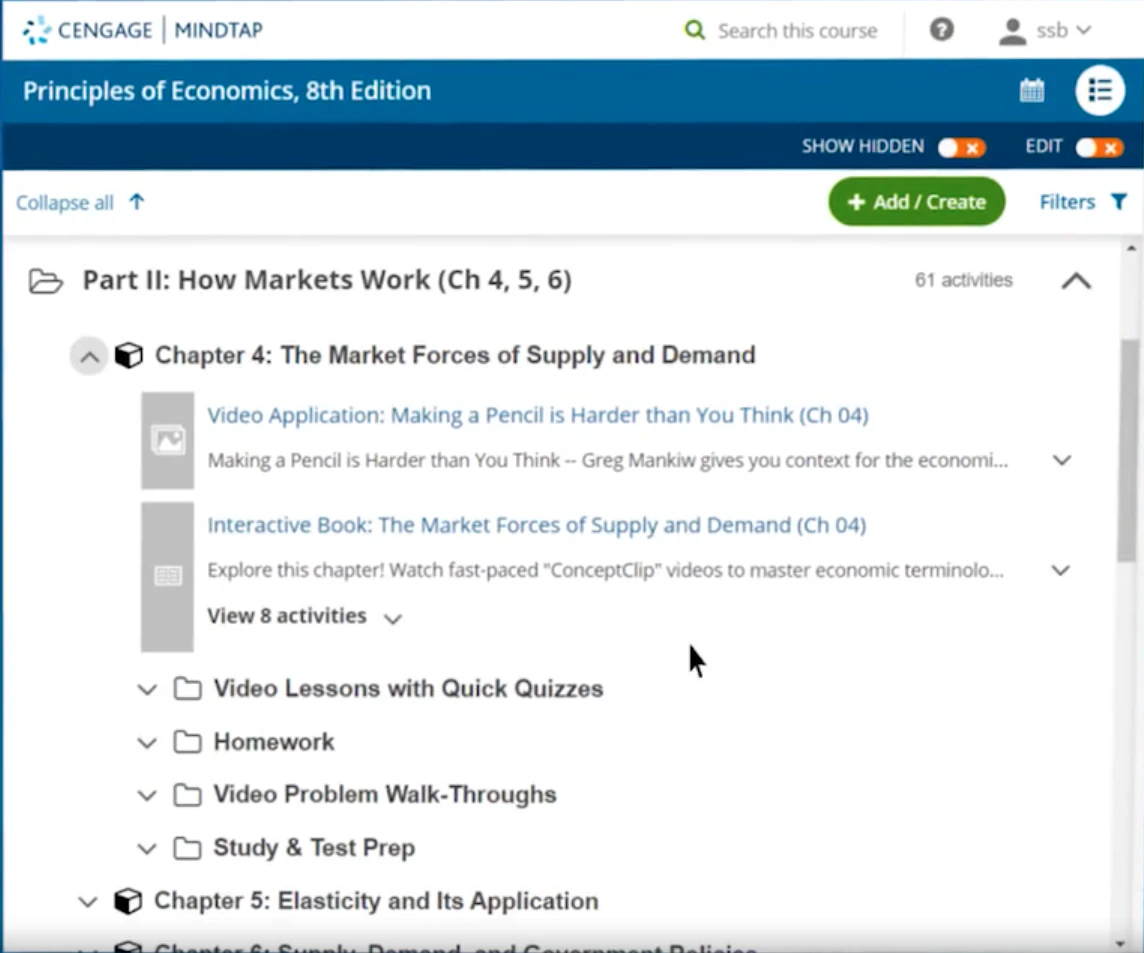Open the Cengage MindTap home logo
The height and width of the screenshot is (953, 1144).
(x=140, y=30)
